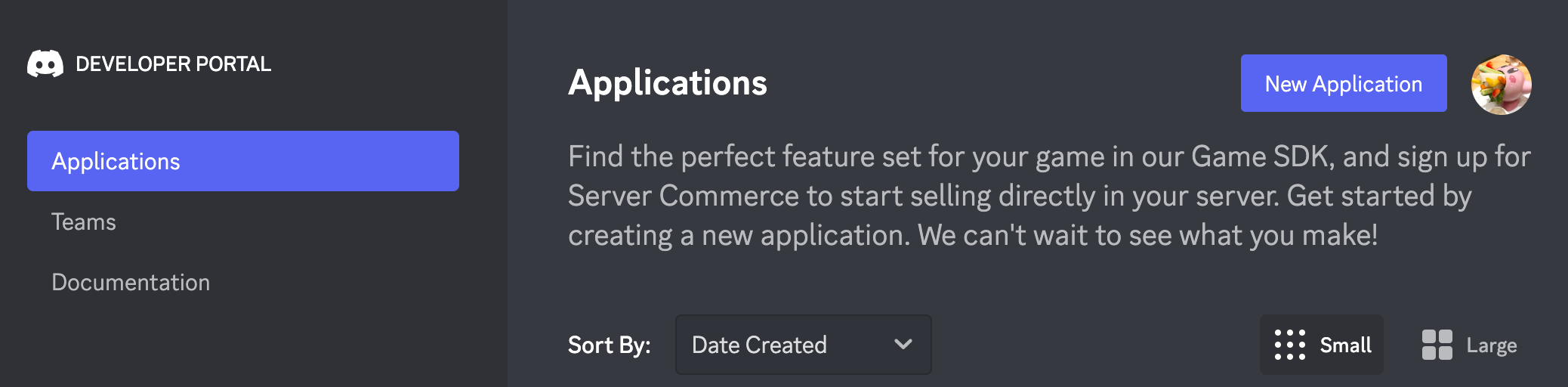The width and height of the screenshot is (1568, 387).
Task: Click the Discord logo icon
Action: (45, 64)
